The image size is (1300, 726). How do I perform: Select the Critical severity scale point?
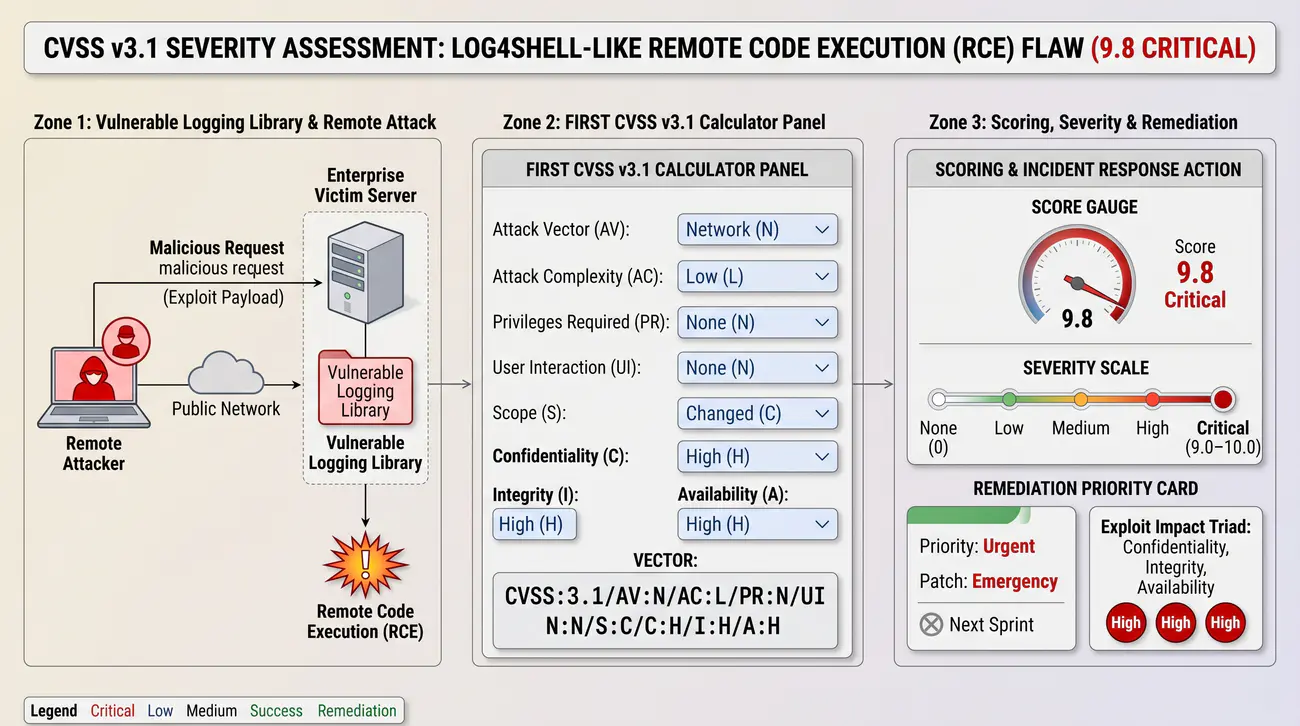point(1222,400)
